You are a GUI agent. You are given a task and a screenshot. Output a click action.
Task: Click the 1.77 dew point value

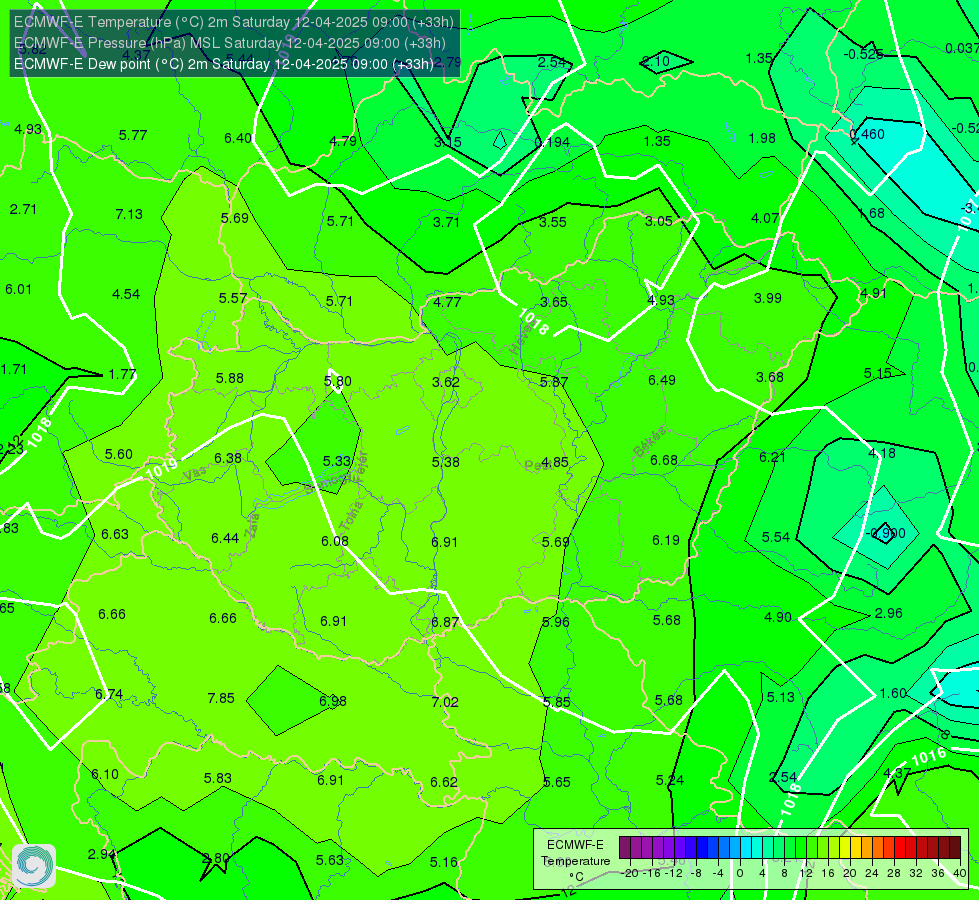[x=122, y=374]
